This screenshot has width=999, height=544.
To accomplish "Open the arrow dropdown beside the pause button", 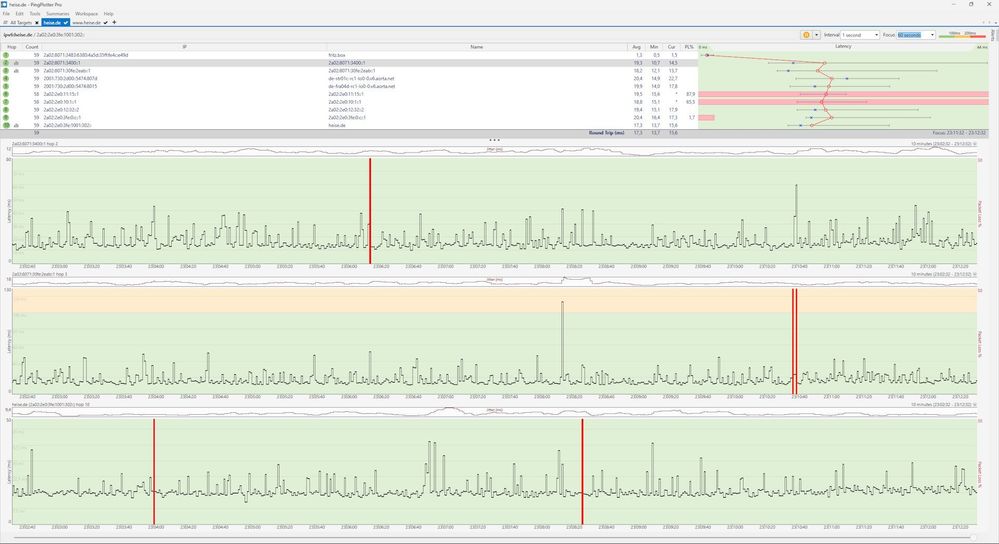I will (817, 34).
